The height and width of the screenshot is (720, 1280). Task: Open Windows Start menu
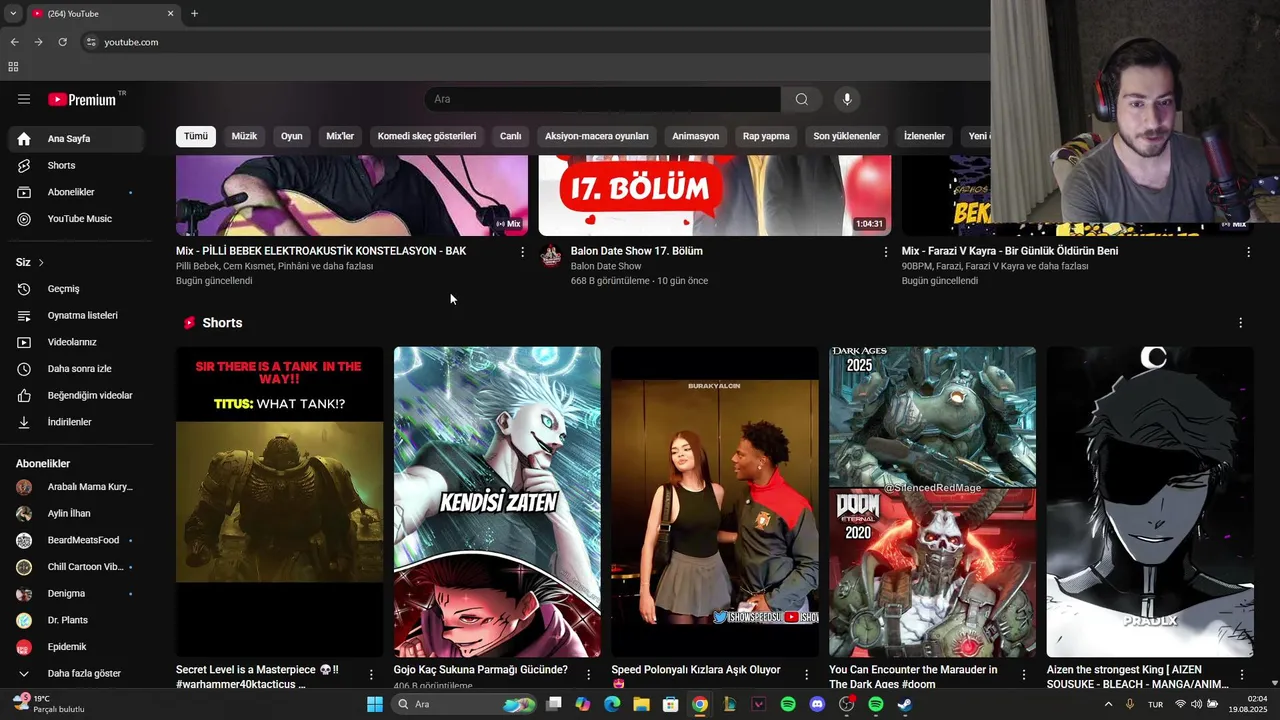pyautogui.click(x=374, y=704)
